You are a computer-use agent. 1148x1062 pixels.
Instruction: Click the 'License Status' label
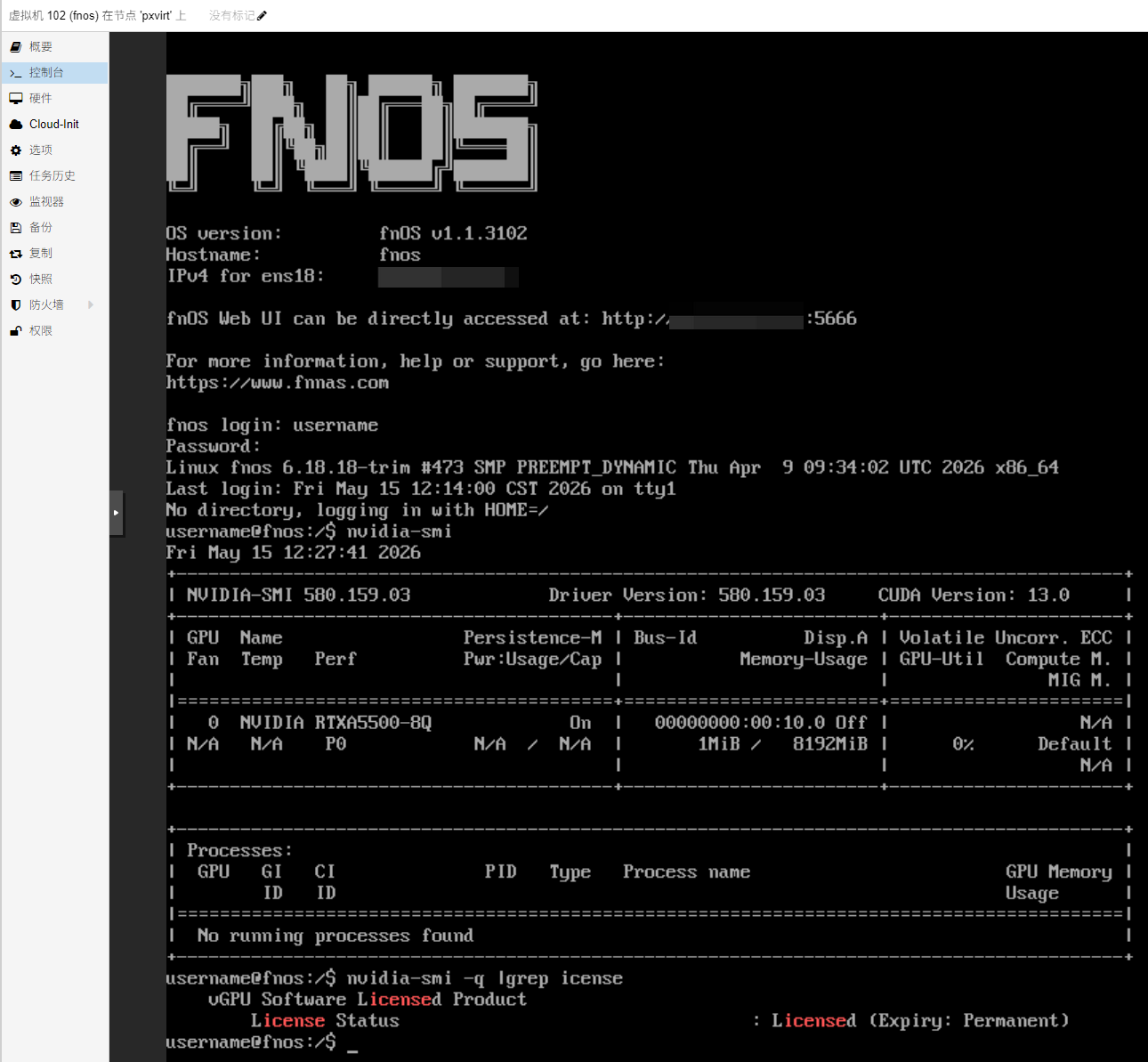point(325,1021)
